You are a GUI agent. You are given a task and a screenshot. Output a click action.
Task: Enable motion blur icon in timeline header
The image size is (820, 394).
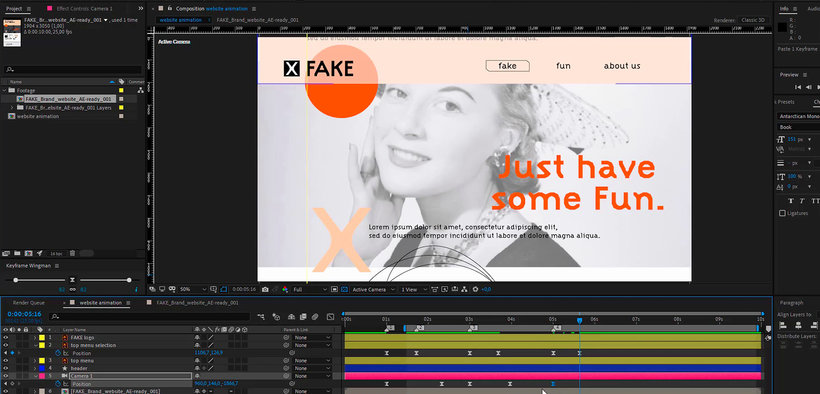[x=315, y=317]
